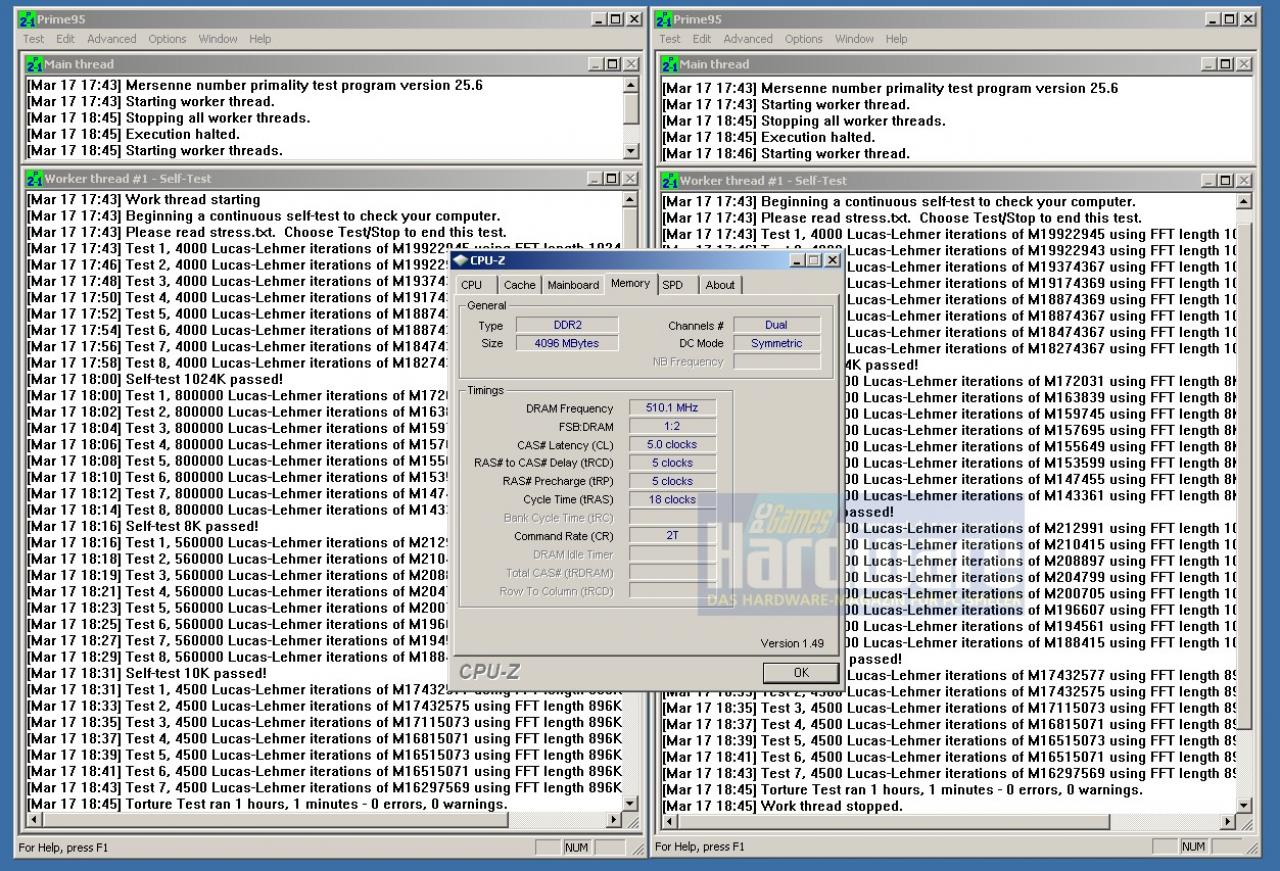
Task: Click 'Stopping all worker threads.' line in right Main thread
Action: point(804,121)
